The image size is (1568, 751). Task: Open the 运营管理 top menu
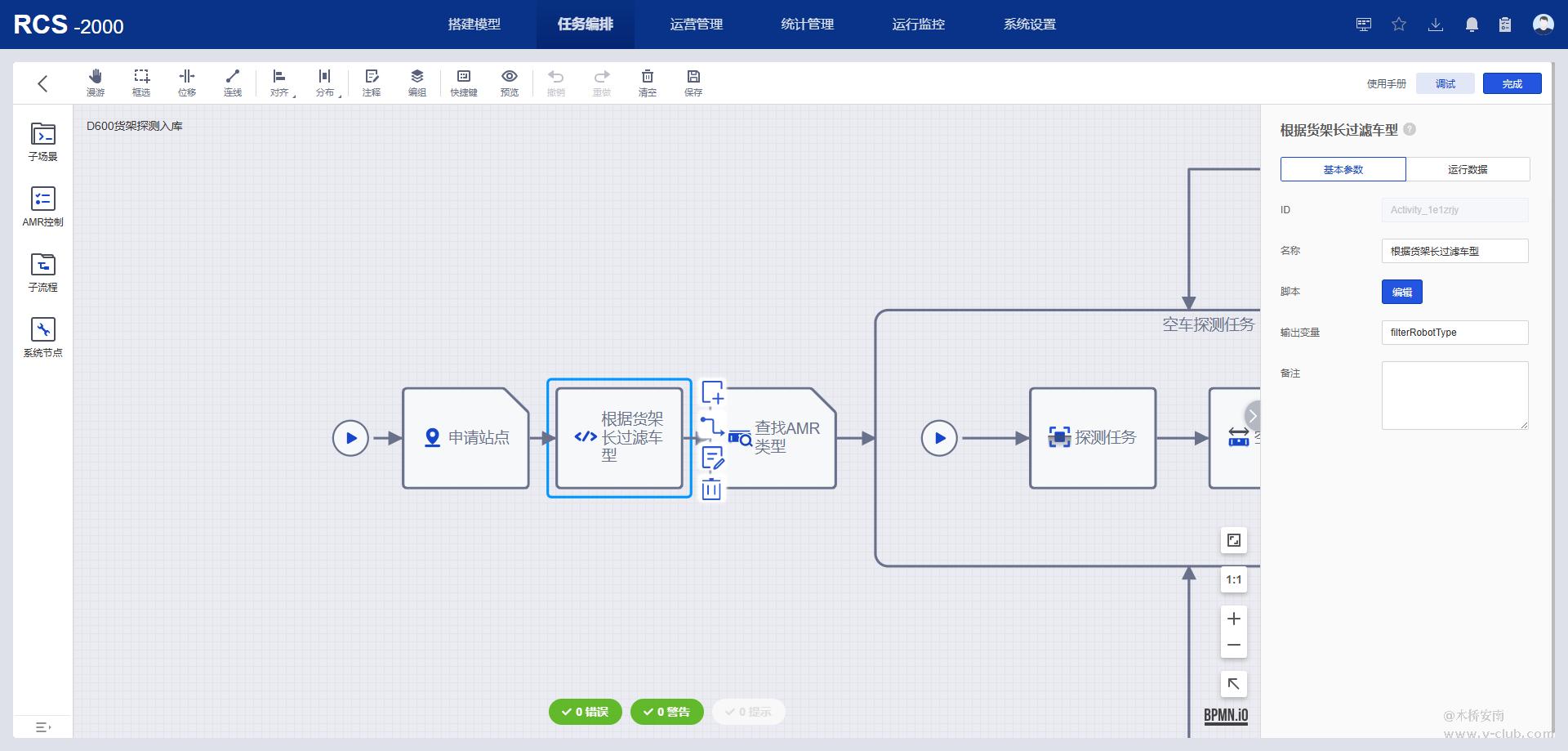tap(696, 25)
